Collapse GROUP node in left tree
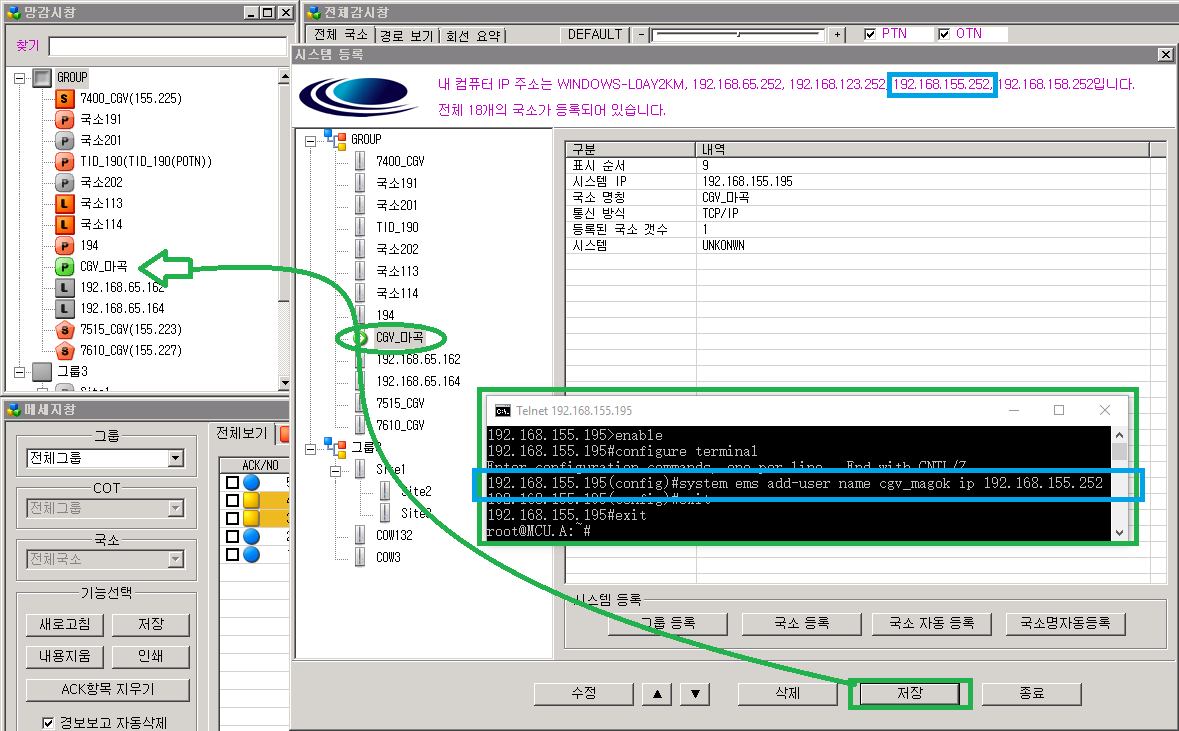 [x=20, y=77]
